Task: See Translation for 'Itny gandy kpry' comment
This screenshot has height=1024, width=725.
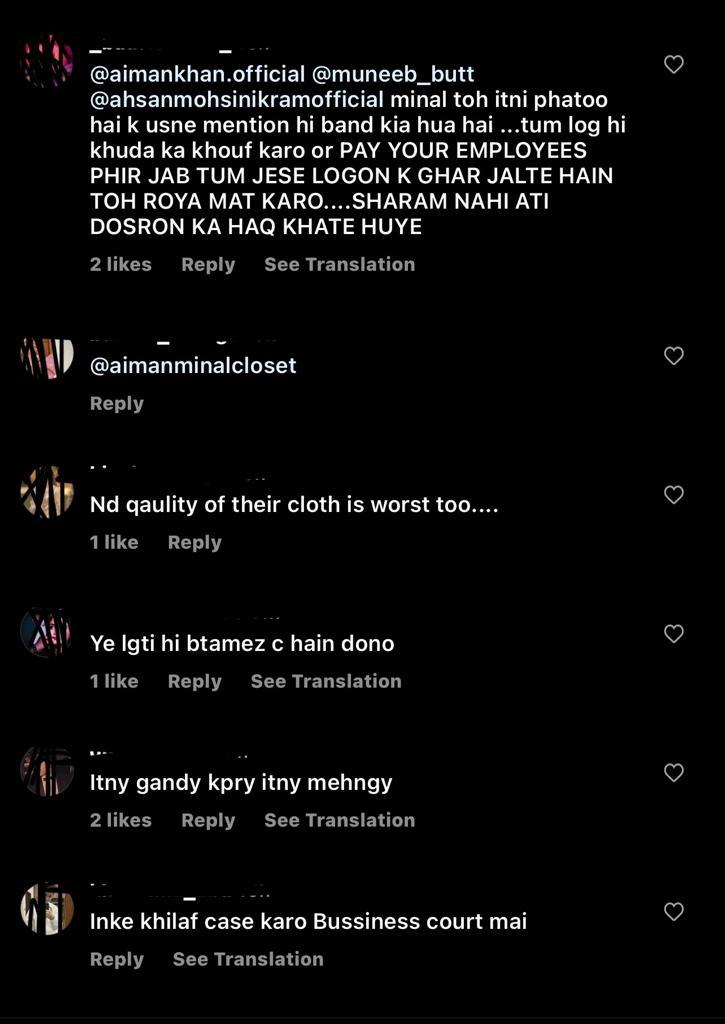Action: (340, 820)
